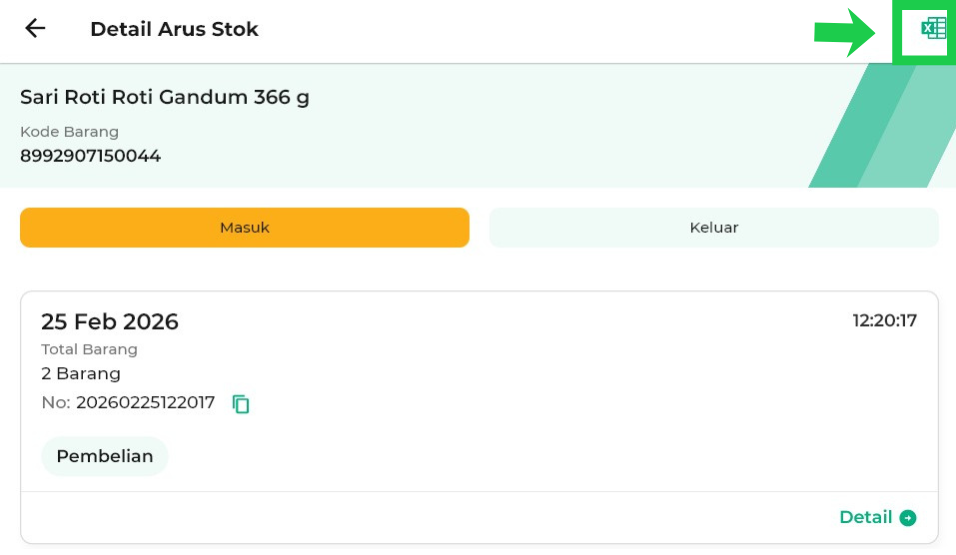Click the Total Barang label
Viewport: 956px width, 555px height.
(x=89, y=350)
